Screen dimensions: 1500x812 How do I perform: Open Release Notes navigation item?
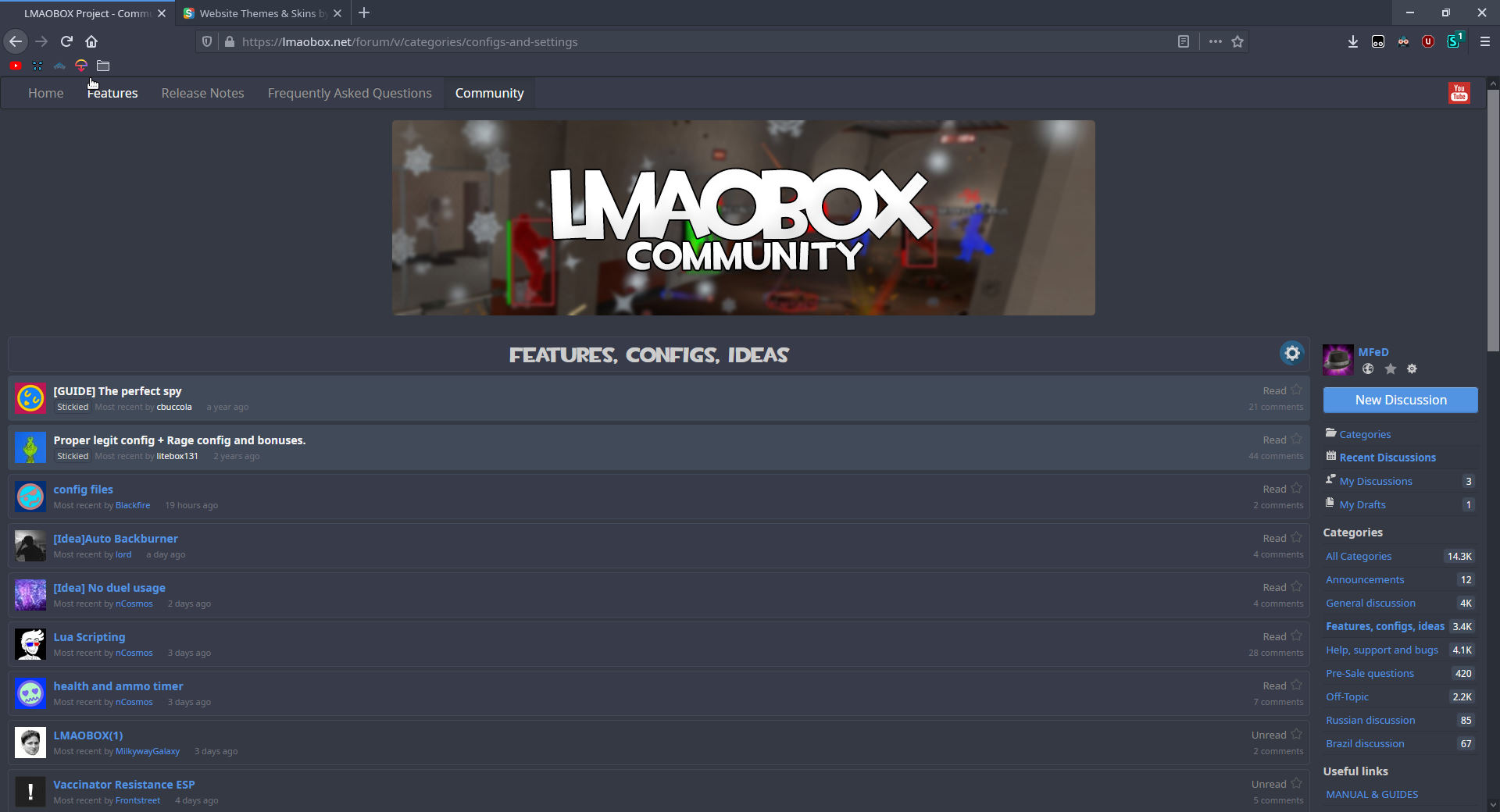[x=202, y=93]
